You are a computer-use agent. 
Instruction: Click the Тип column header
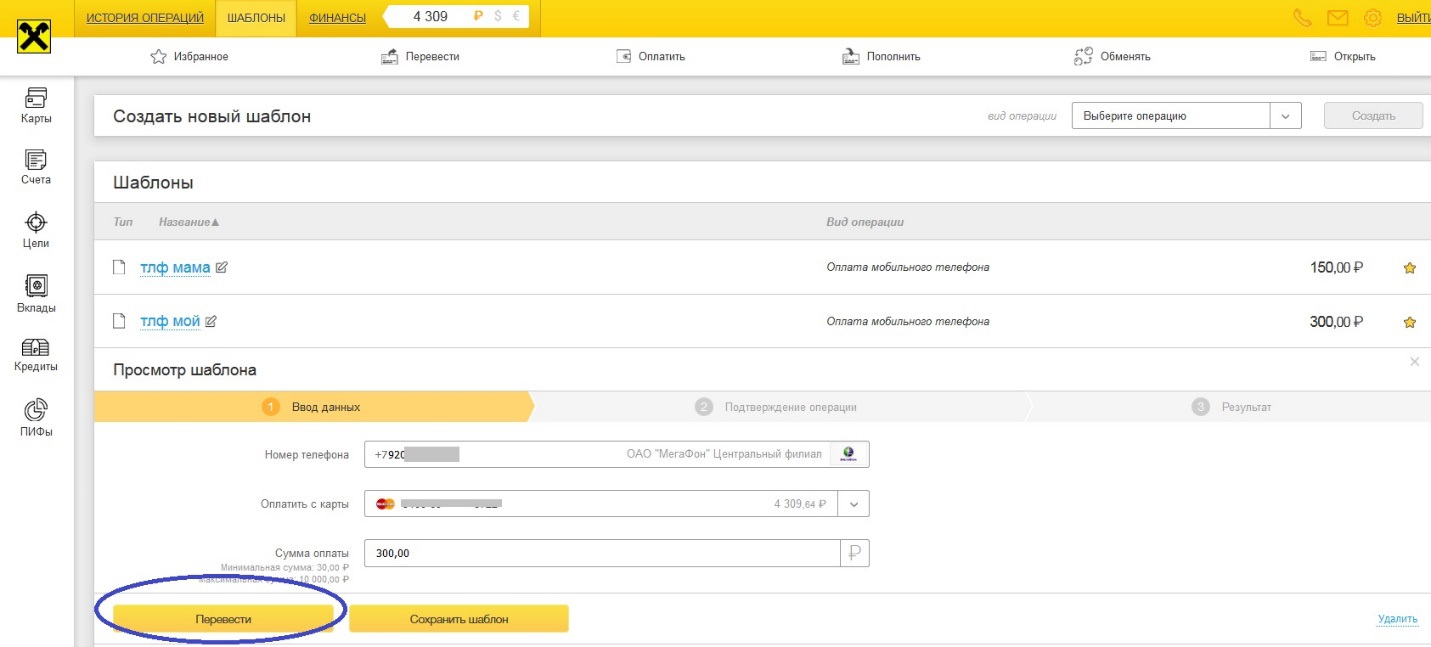point(123,221)
